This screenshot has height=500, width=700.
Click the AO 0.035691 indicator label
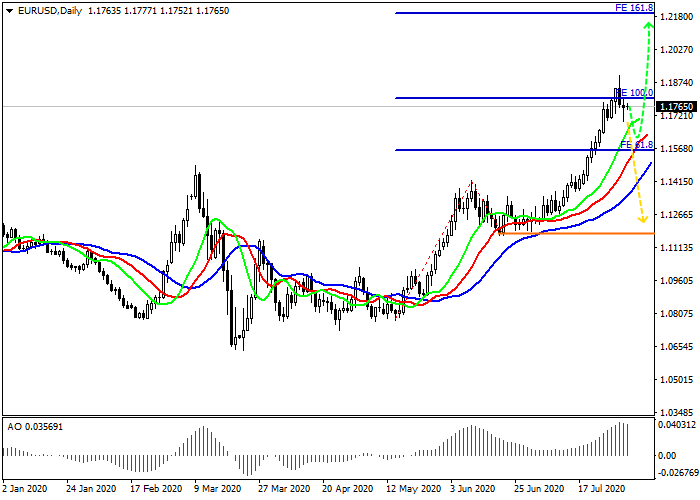pos(35,425)
